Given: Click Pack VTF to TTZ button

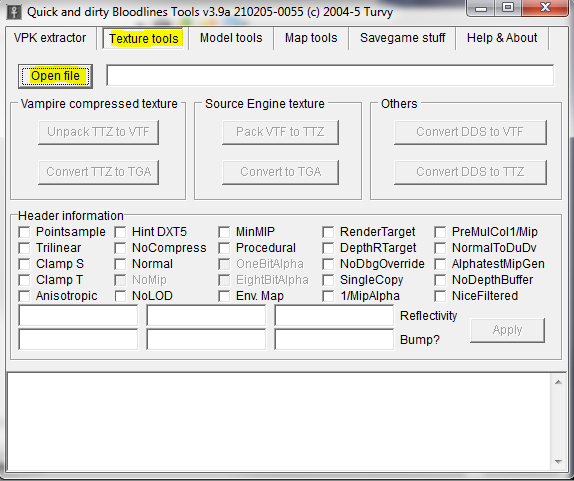Looking at the screenshot, I should [280, 132].
